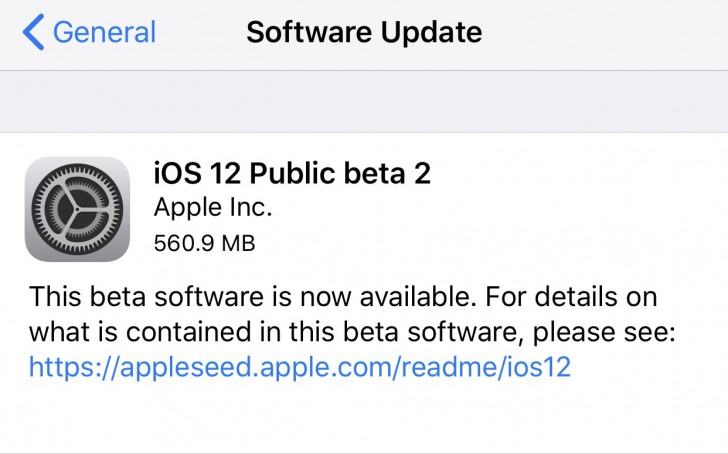Tap the 'https://' start of the link

pos(62,366)
